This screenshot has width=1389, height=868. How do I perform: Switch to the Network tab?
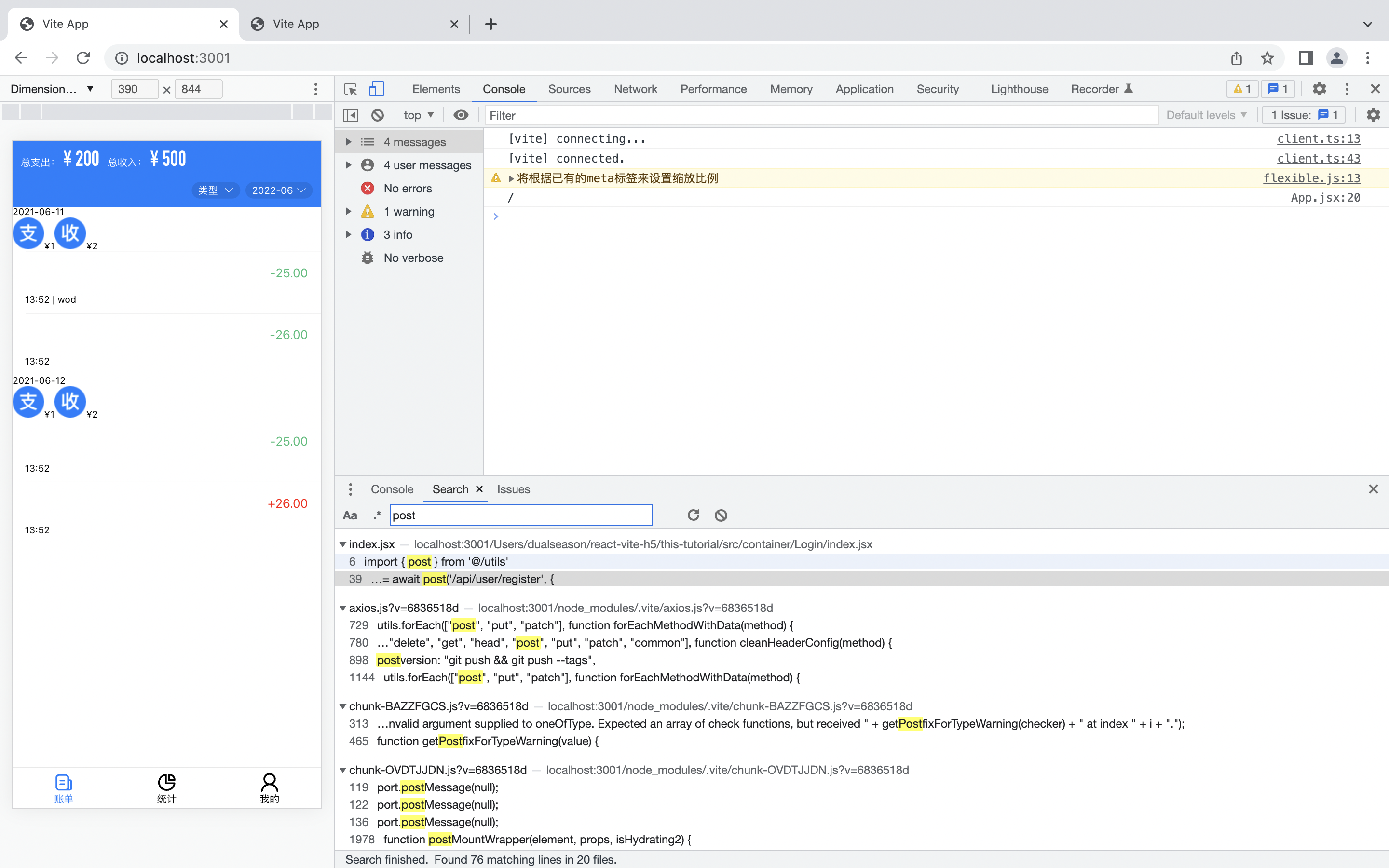click(635, 89)
